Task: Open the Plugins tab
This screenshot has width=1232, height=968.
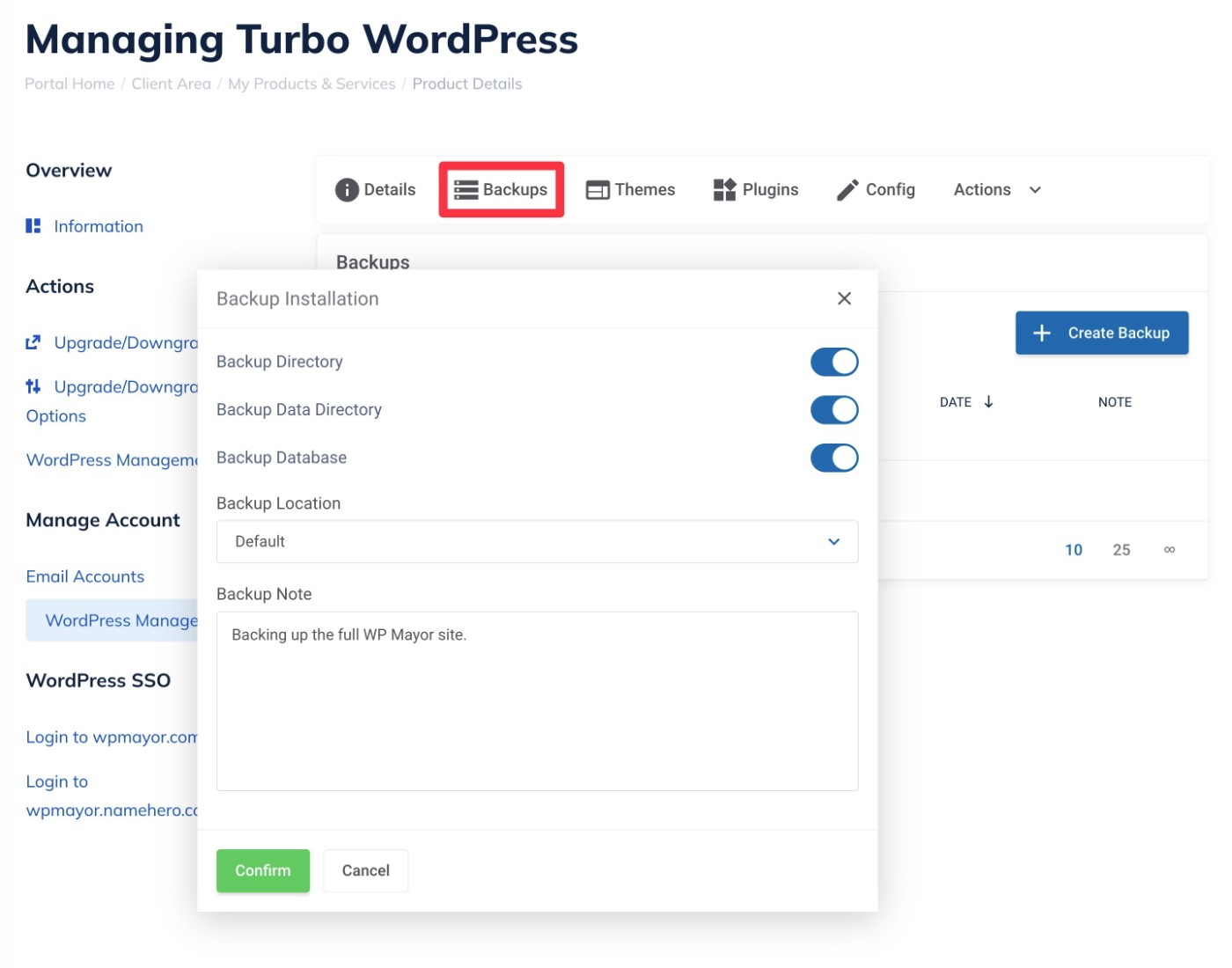Action: [x=756, y=190]
